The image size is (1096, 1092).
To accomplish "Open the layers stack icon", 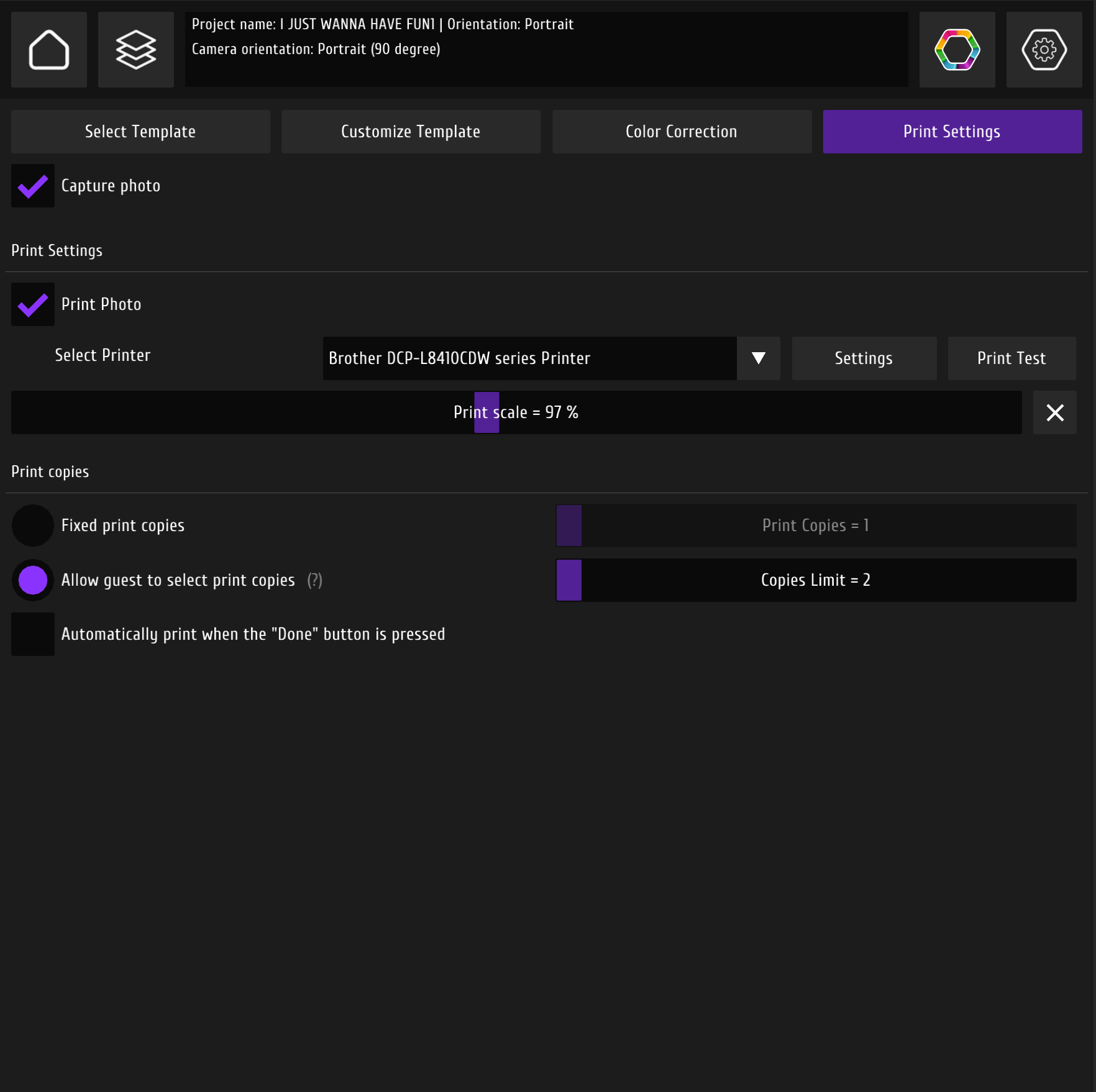I will coord(136,50).
